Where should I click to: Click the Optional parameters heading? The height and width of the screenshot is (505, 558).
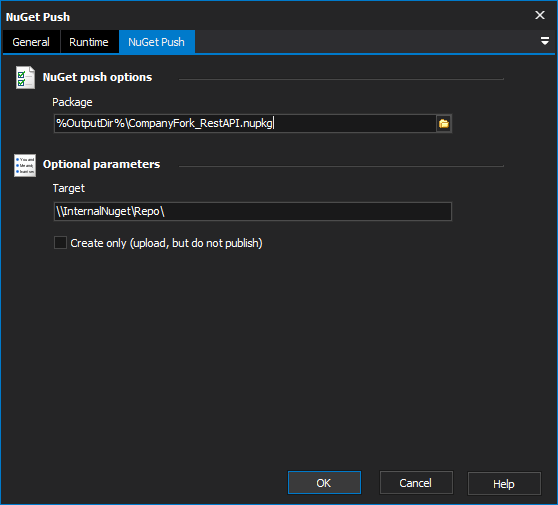101,164
